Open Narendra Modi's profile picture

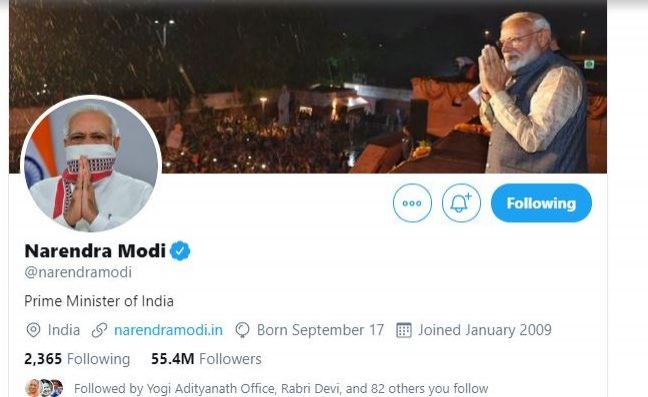coord(91,164)
